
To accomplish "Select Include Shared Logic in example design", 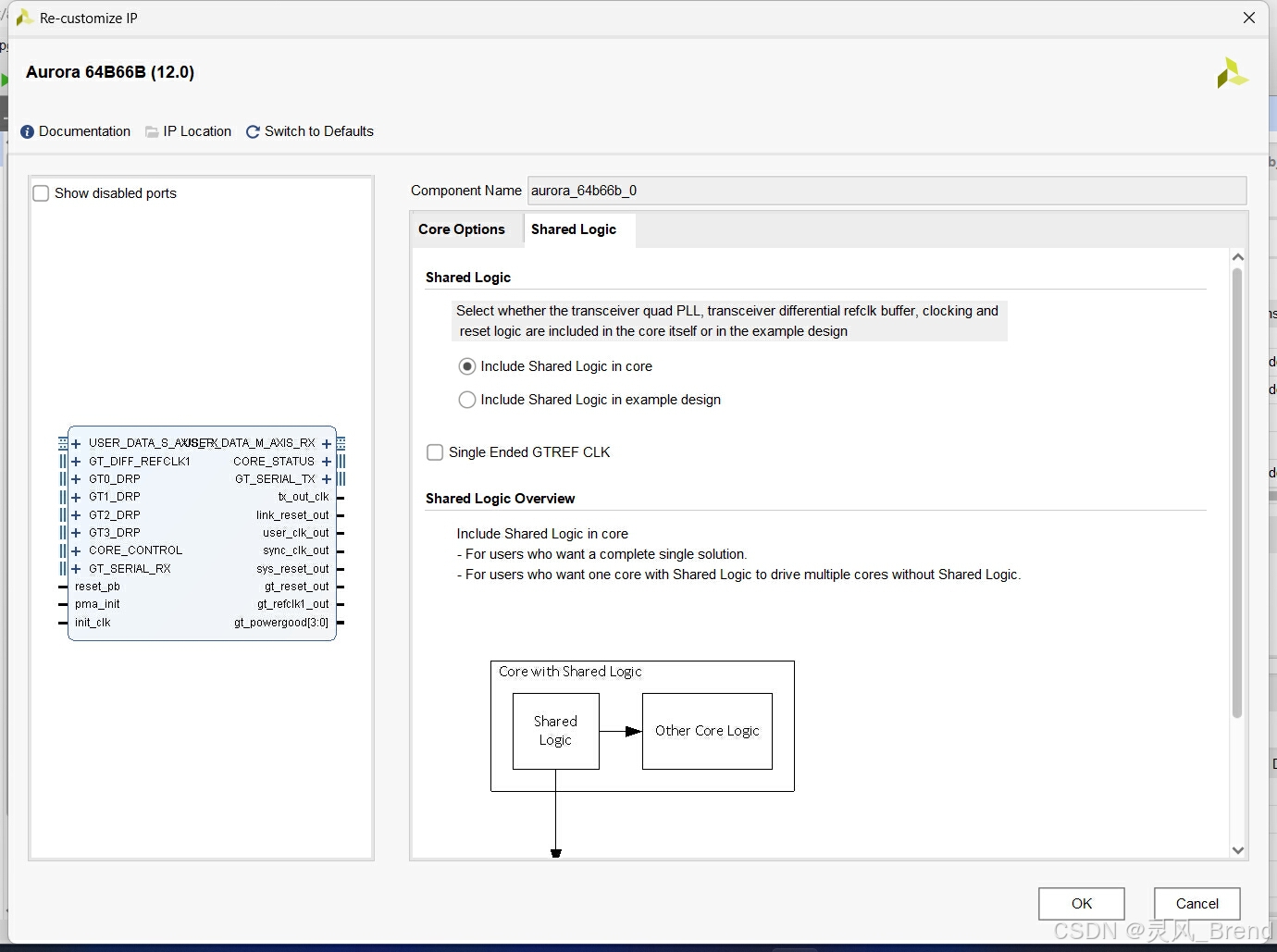I will coord(467,400).
